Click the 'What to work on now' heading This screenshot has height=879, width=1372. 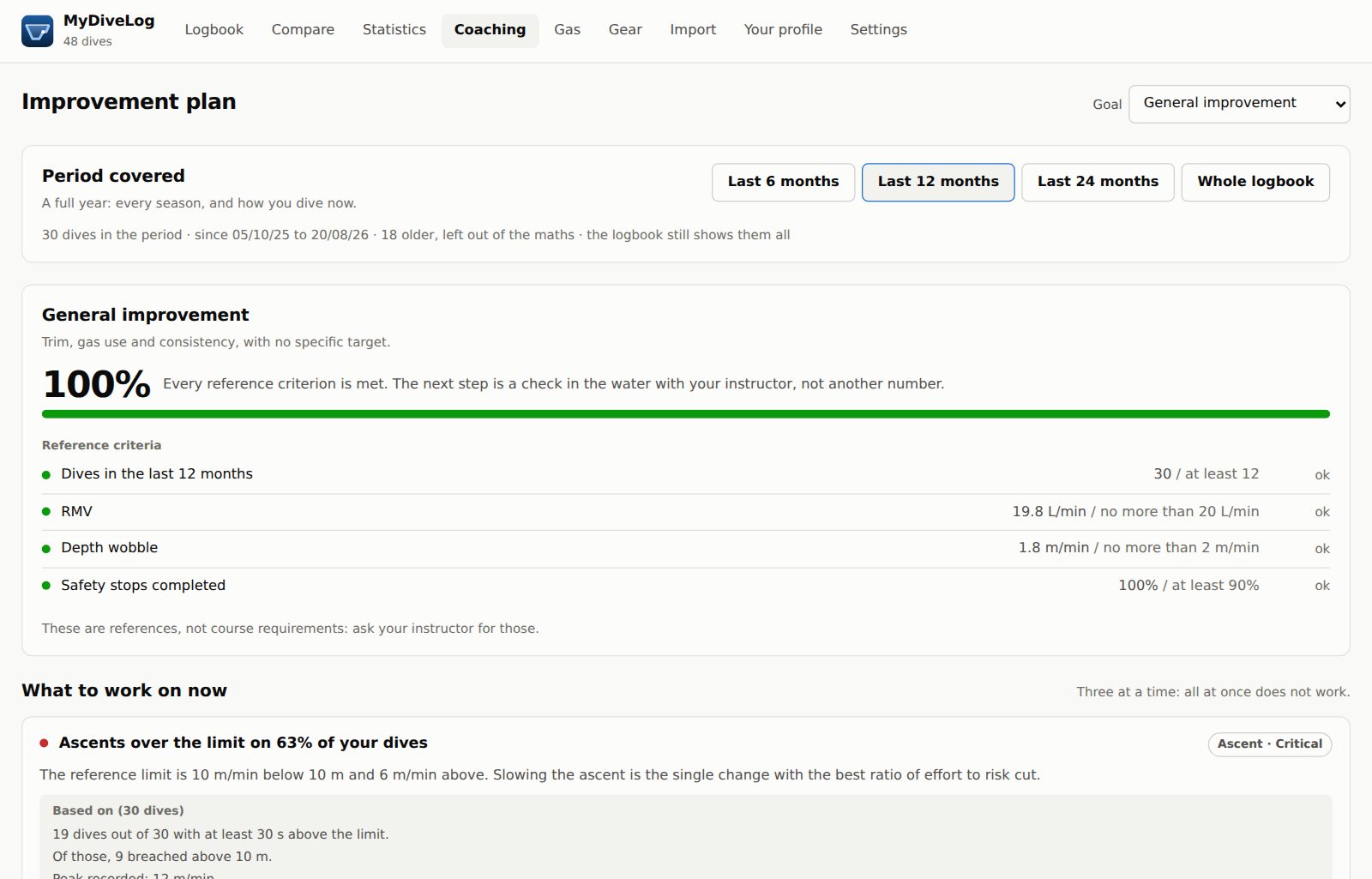pyautogui.click(x=124, y=691)
